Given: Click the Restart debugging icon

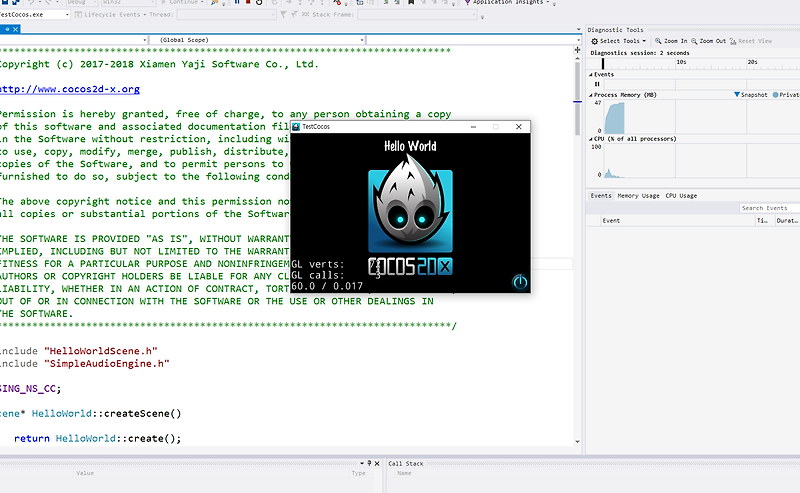Looking at the screenshot, I should [x=259, y=2].
